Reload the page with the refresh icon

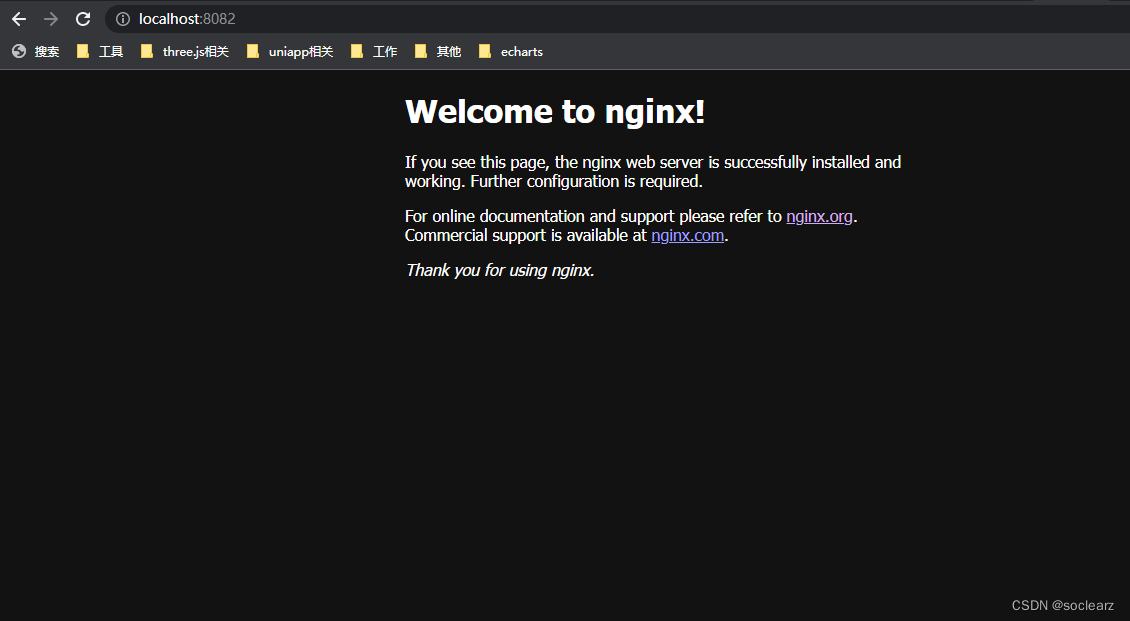(83, 19)
